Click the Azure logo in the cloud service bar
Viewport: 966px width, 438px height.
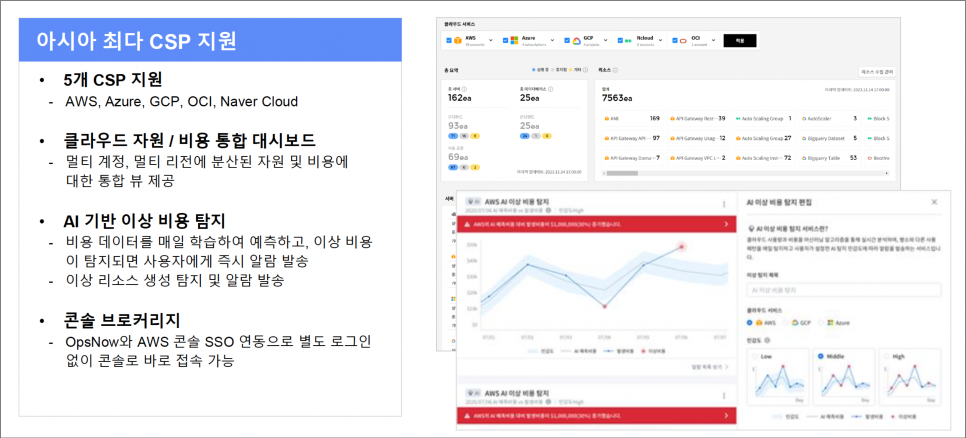pyautogui.click(x=514, y=41)
